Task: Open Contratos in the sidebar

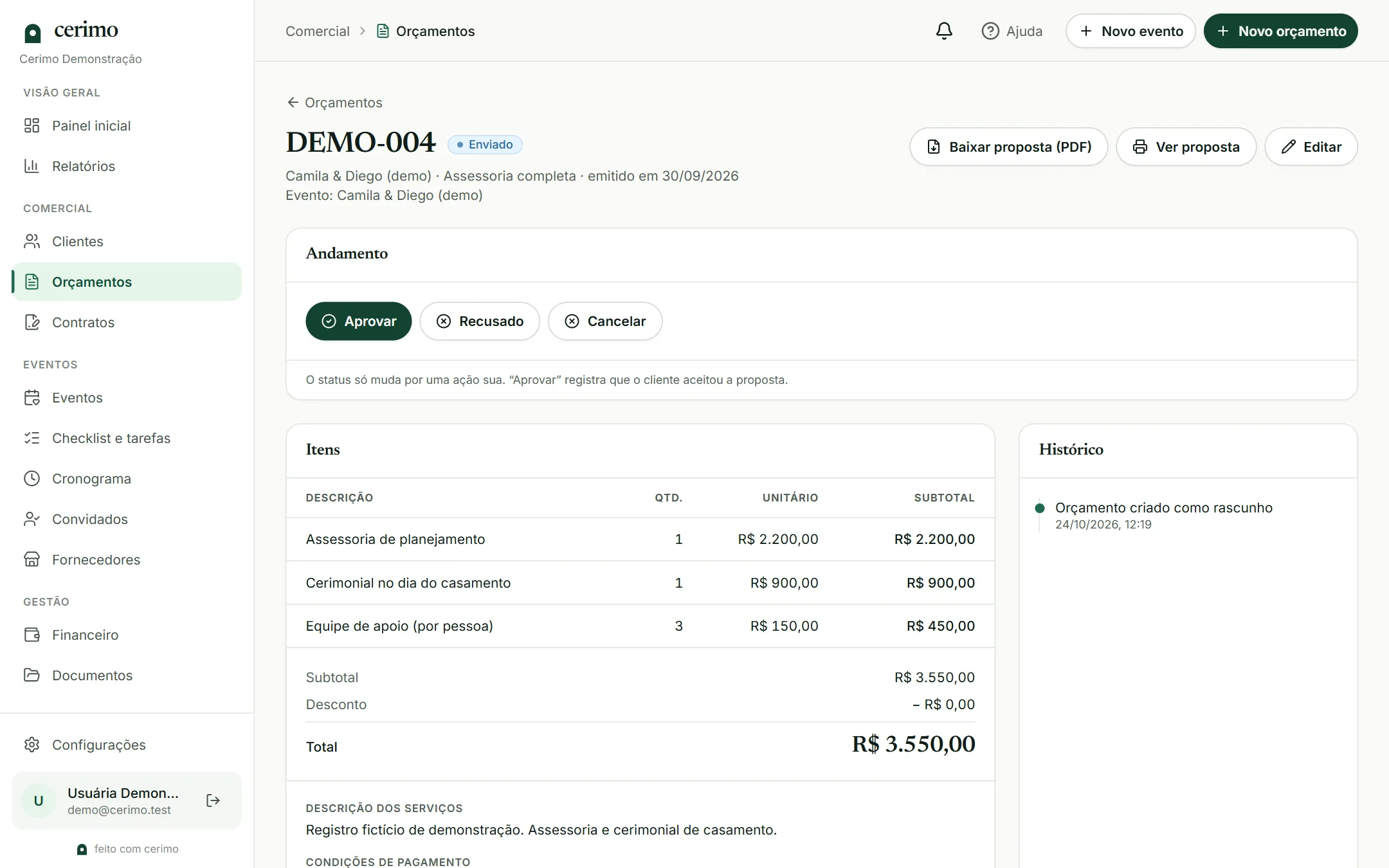Action: (x=127, y=323)
